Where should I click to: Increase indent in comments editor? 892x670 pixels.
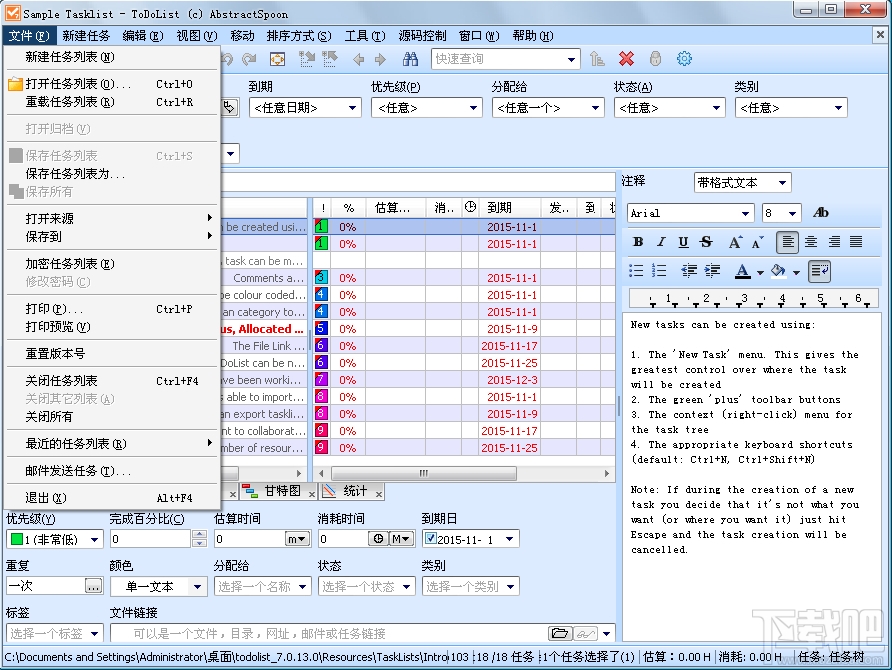pos(712,271)
